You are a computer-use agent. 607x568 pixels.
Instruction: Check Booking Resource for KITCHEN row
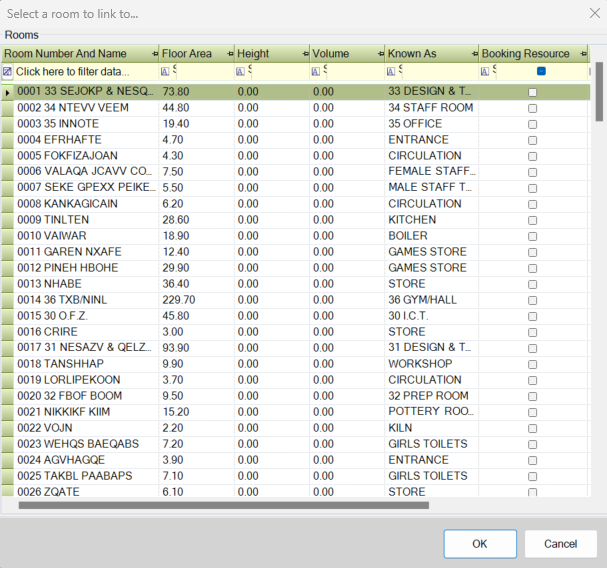pyautogui.click(x=532, y=220)
